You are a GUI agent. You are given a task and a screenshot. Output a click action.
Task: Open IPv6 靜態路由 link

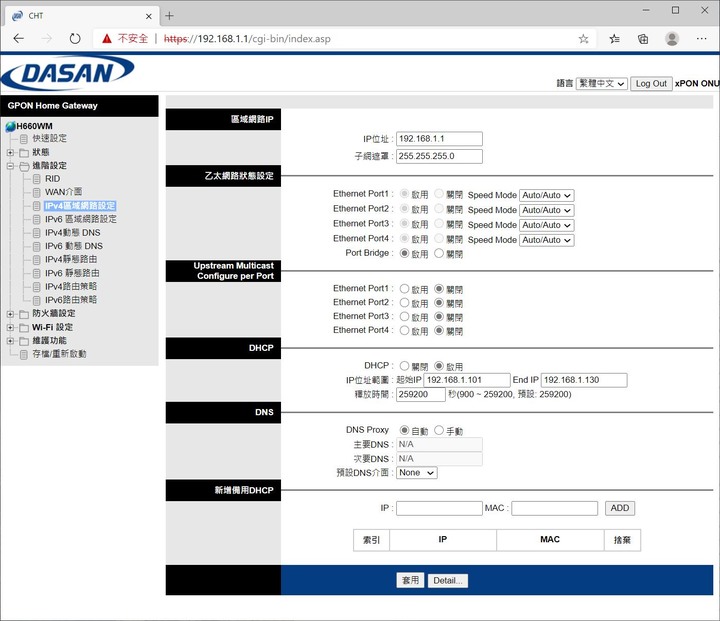[x=72, y=273]
